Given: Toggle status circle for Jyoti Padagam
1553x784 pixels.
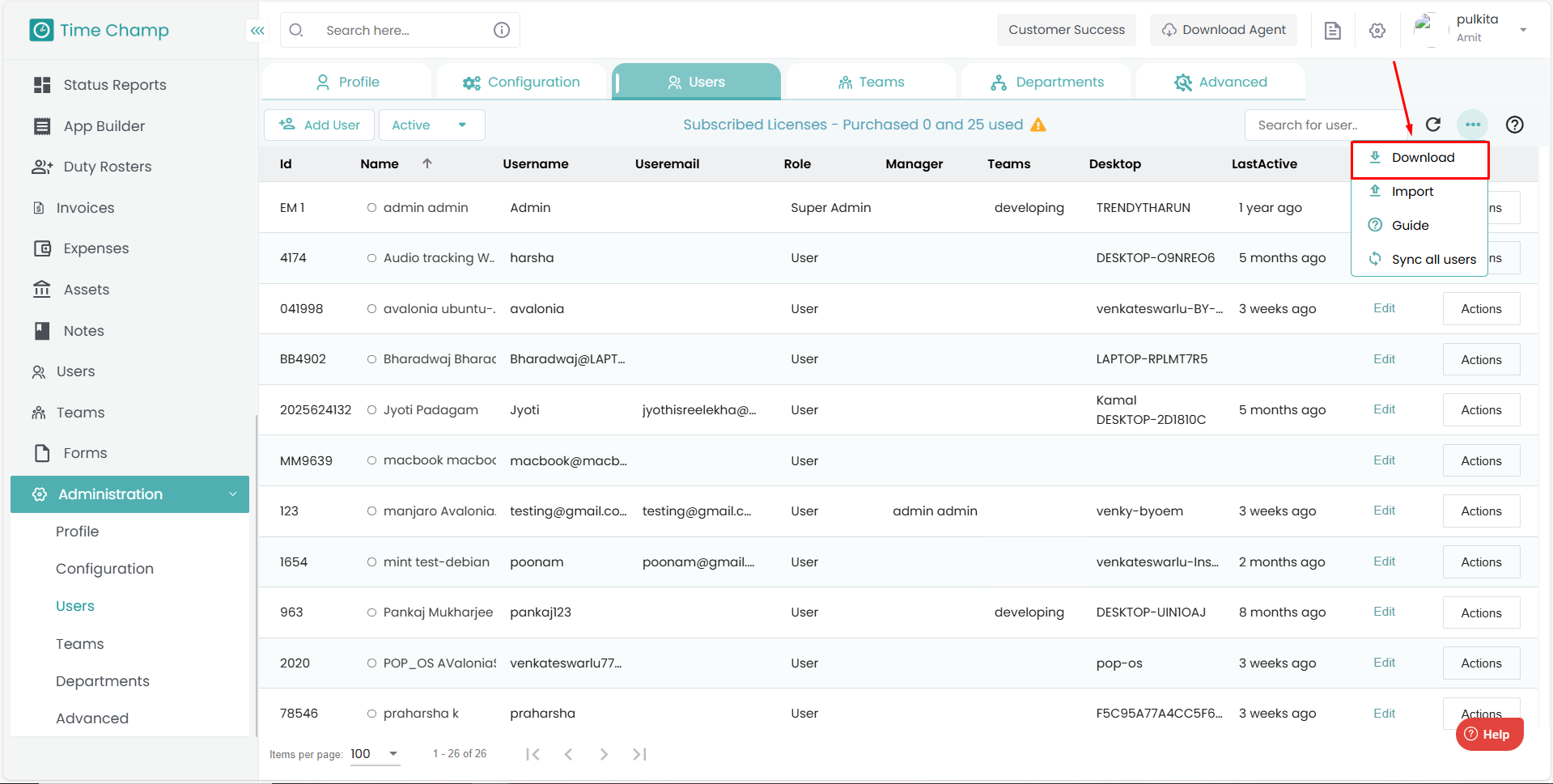Looking at the screenshot, I should coord(371,410).
